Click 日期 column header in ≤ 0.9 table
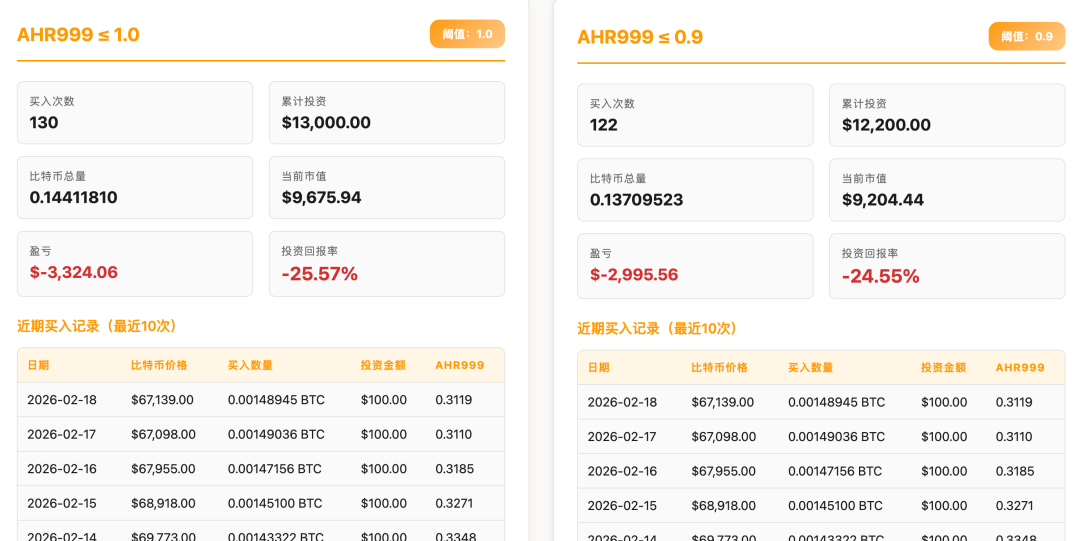The image size is (1080, 541). click(x=599, y=368)
